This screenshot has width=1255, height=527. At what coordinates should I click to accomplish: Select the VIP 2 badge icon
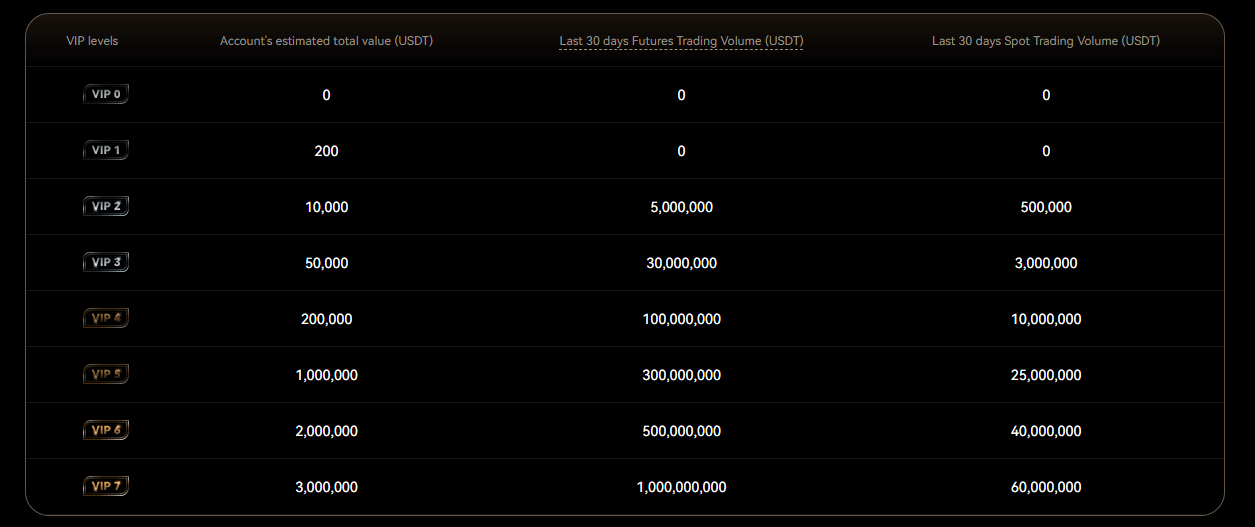click(106, 207)
